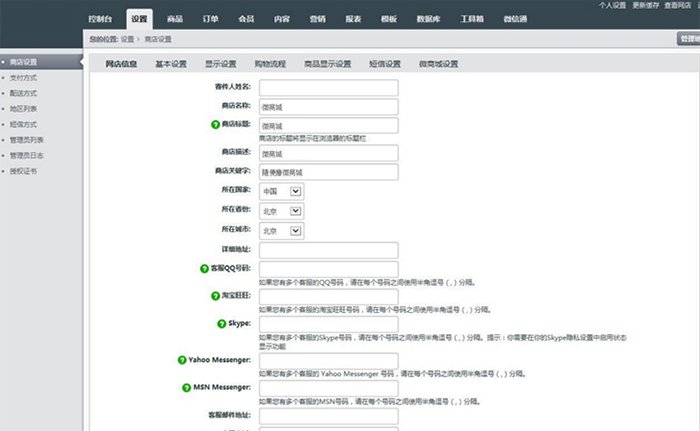Open help icon for 淘宝旺旺

(215, 296)
